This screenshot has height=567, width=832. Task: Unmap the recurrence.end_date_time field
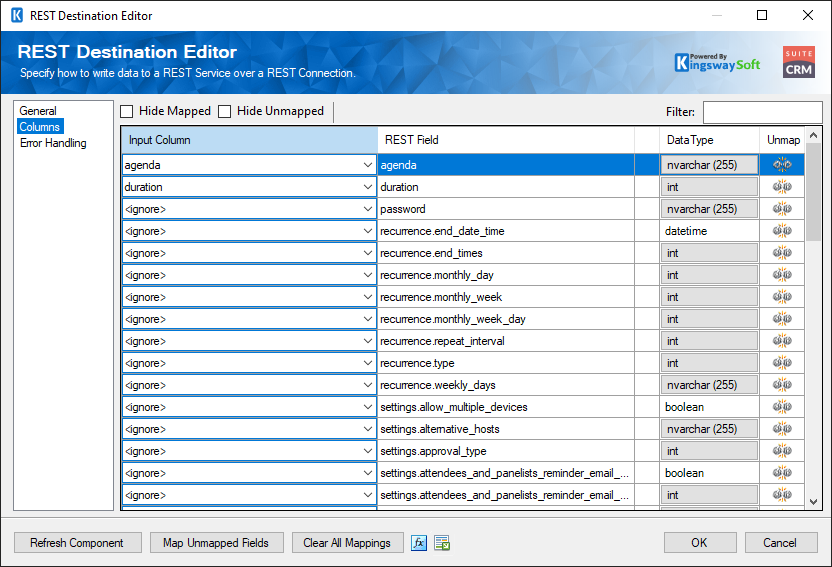click(782, 231)
